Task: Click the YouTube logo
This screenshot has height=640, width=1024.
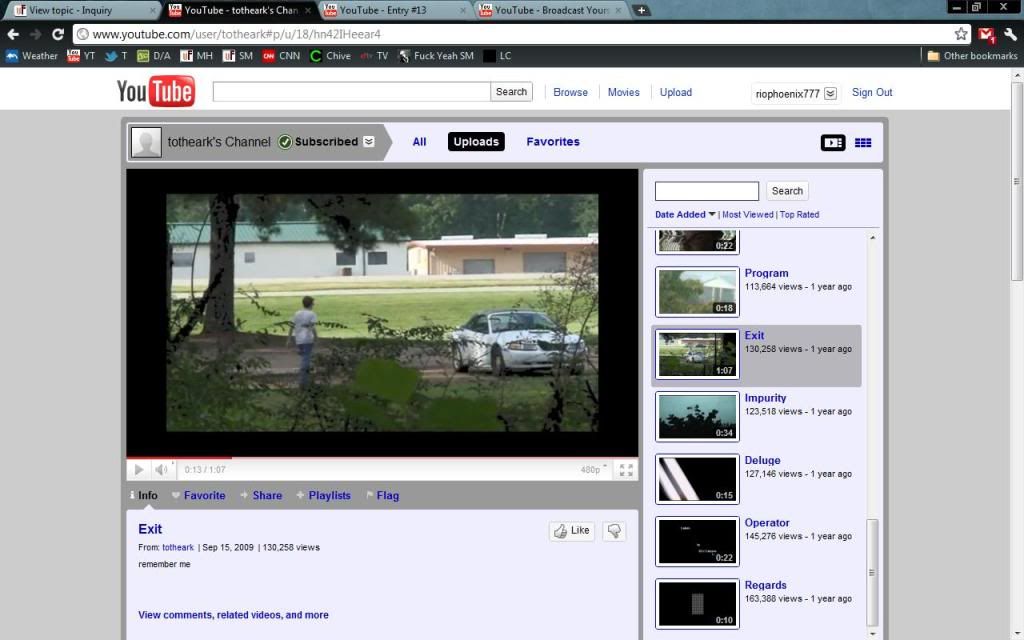Action: click(156, 92)
